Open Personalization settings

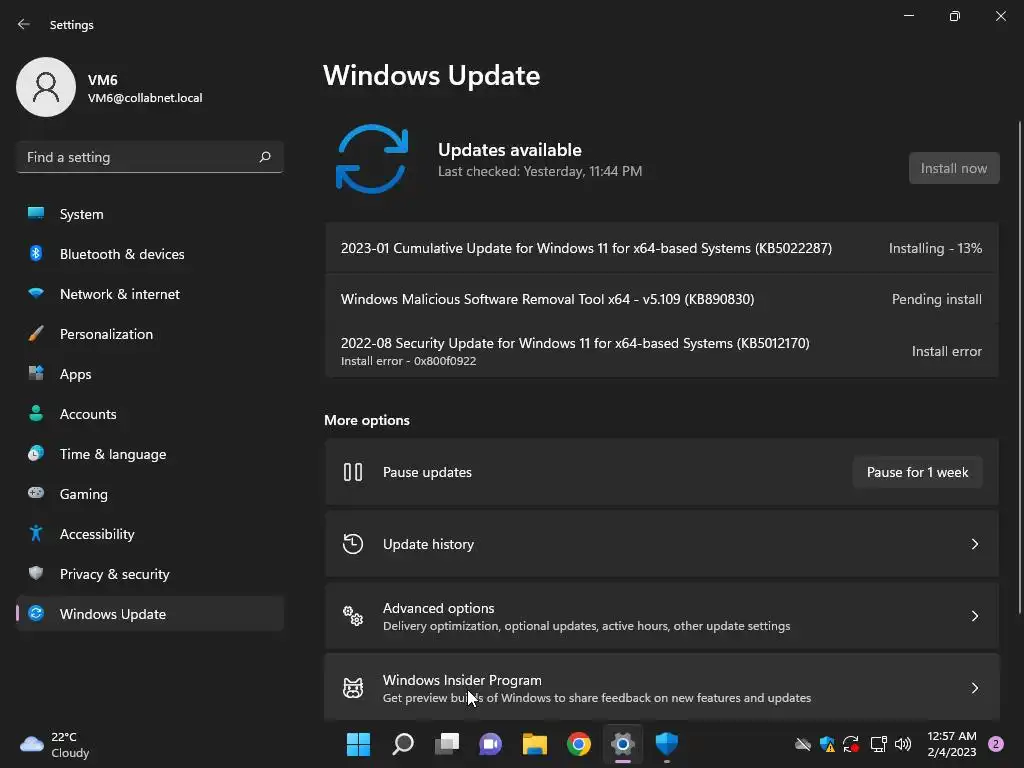tap(150, 334)
